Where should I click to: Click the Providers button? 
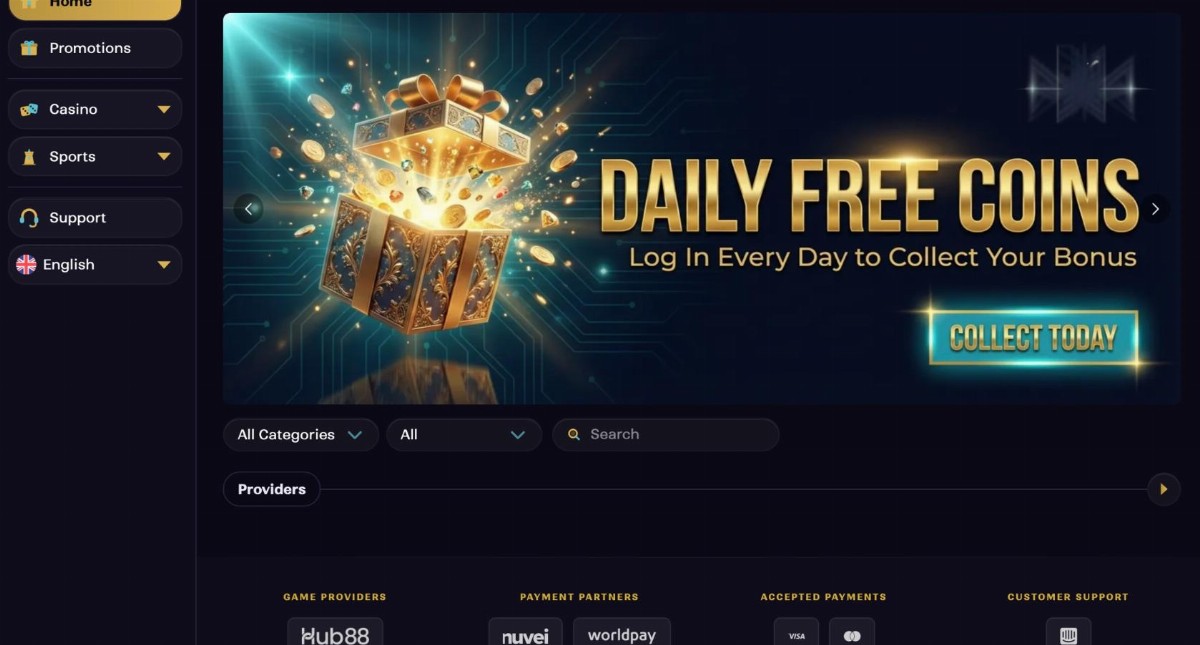click(x=272, y=489)
